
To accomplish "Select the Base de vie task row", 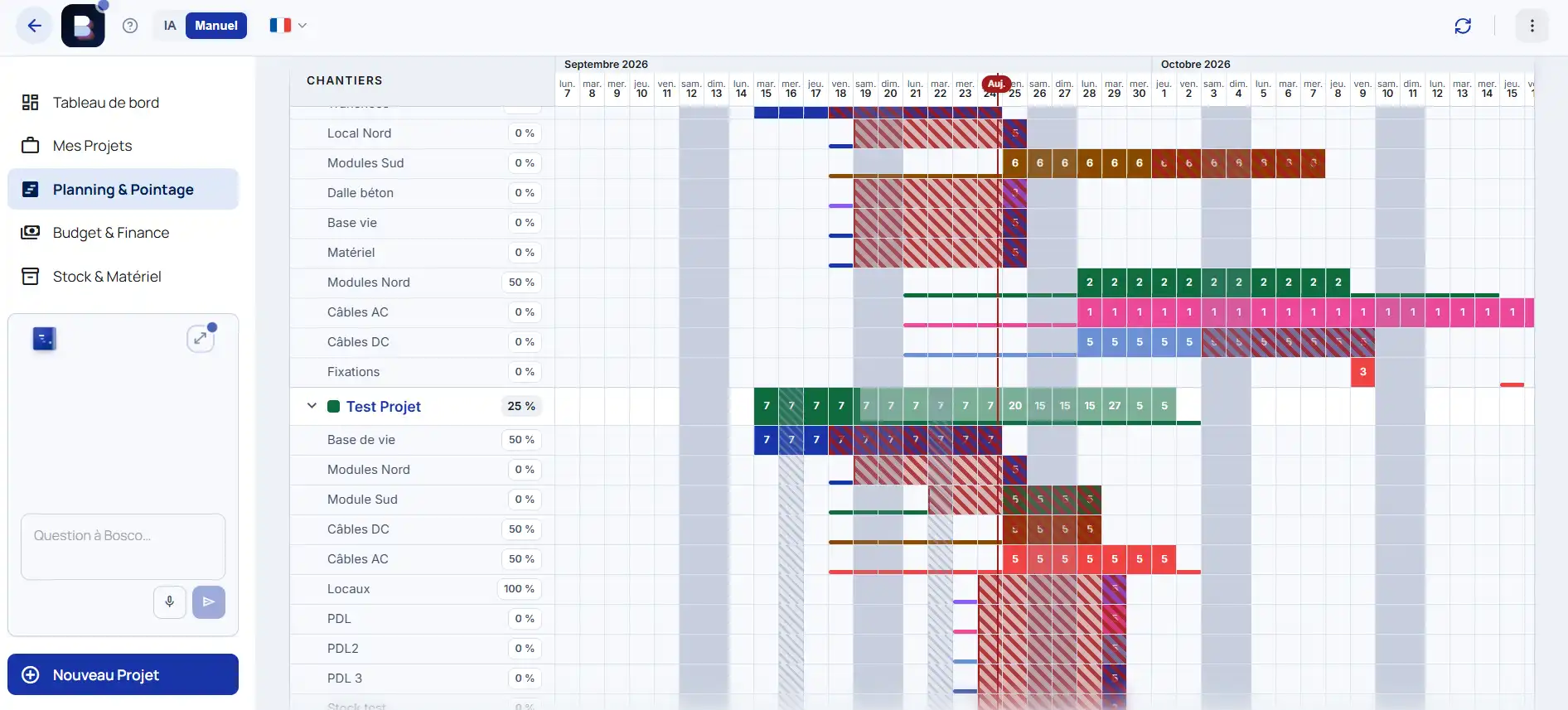I will (423, 440).
